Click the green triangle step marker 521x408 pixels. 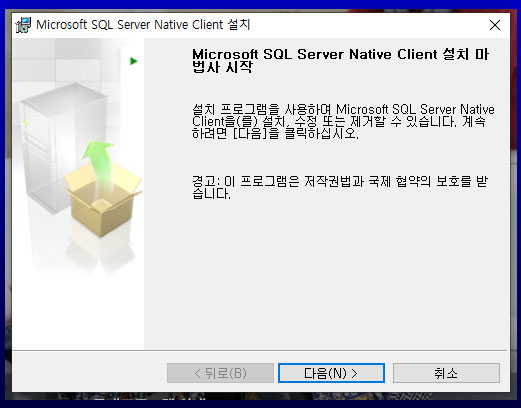(x=134, y=61)
